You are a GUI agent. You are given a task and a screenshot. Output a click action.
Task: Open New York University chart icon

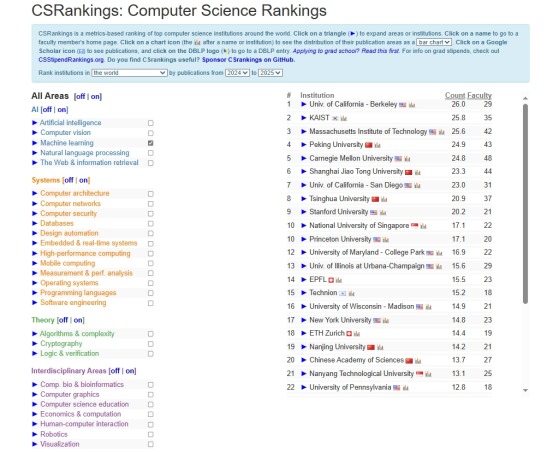[385, 321]
